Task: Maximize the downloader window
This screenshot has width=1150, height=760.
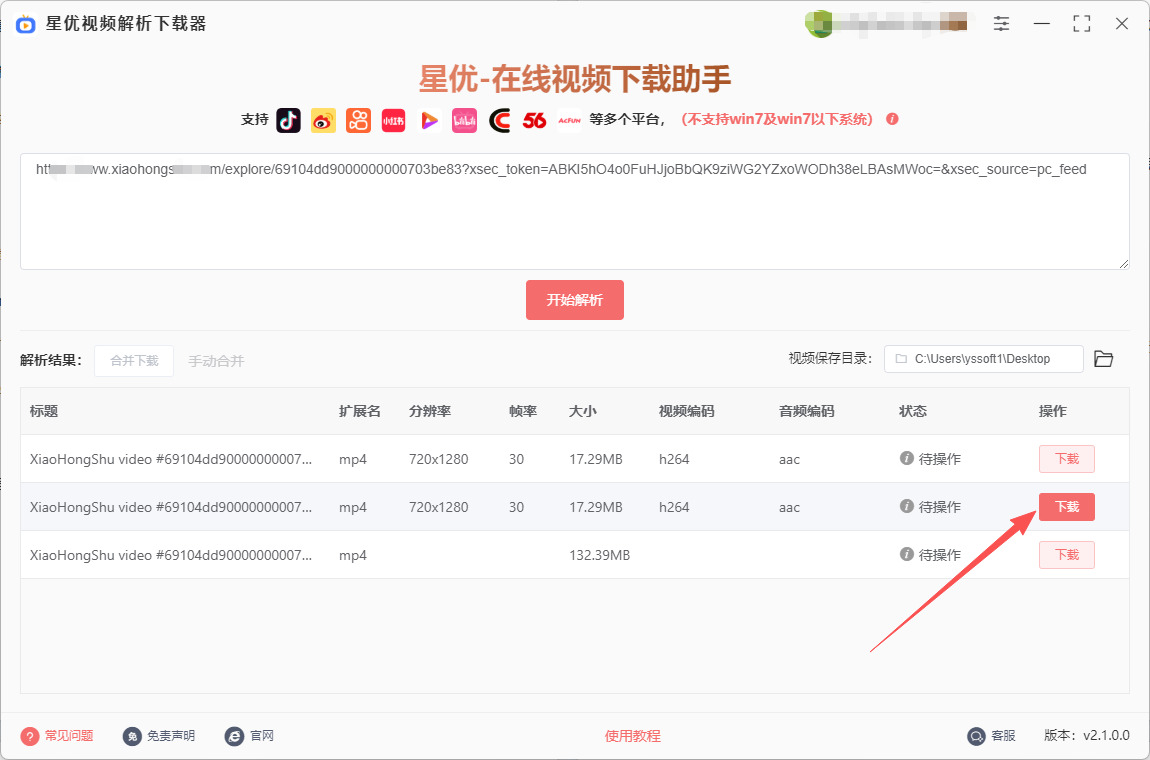Action: [1082, 23]
